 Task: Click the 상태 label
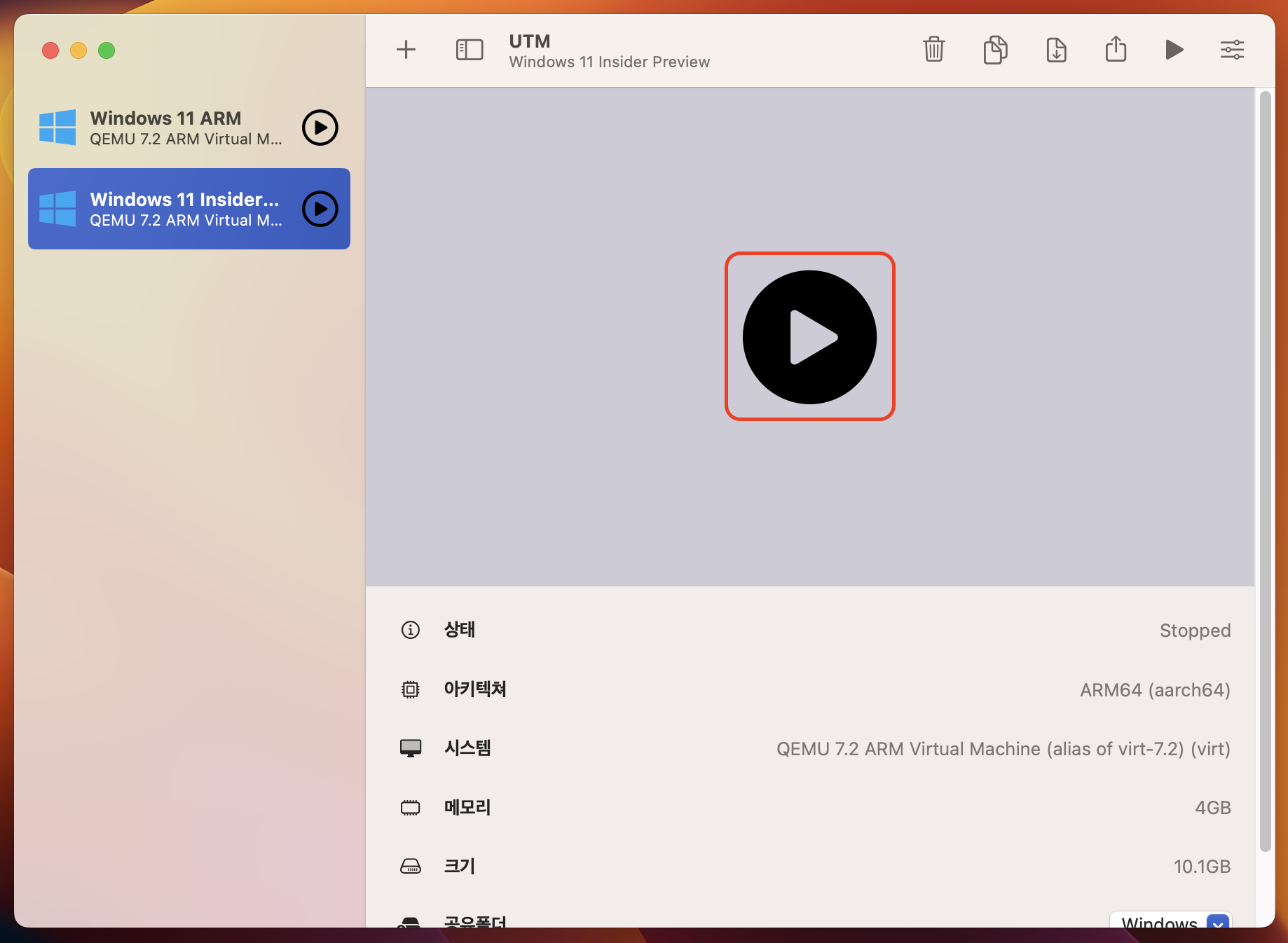pos(460,629)
